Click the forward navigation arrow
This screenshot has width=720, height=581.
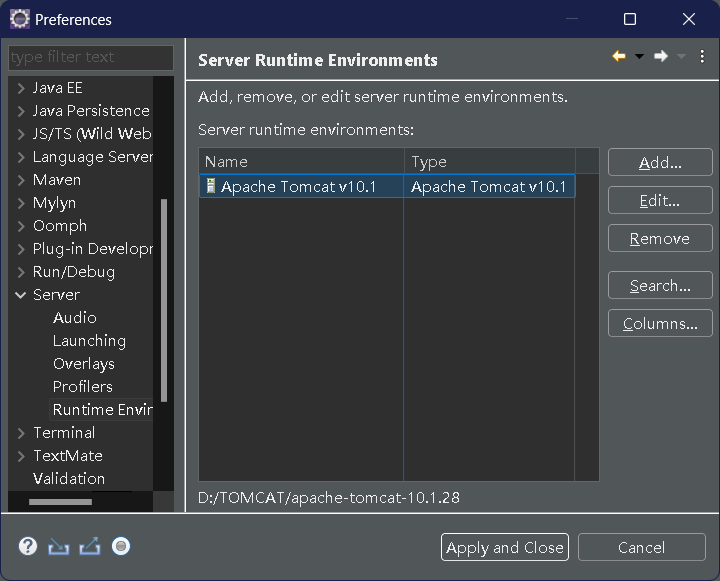pyautogui.click(x=661, y=56)
